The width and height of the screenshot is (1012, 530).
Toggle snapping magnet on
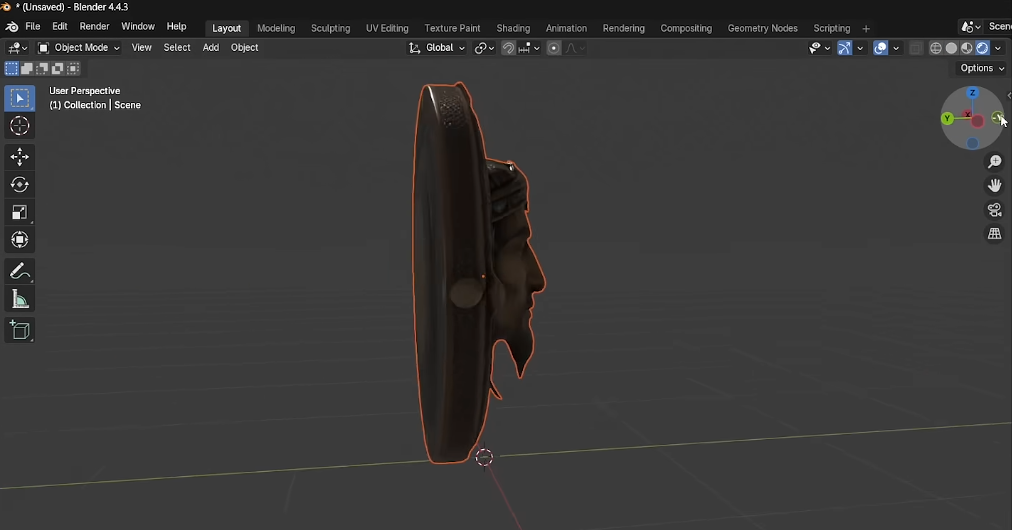(x=508, y=48)
